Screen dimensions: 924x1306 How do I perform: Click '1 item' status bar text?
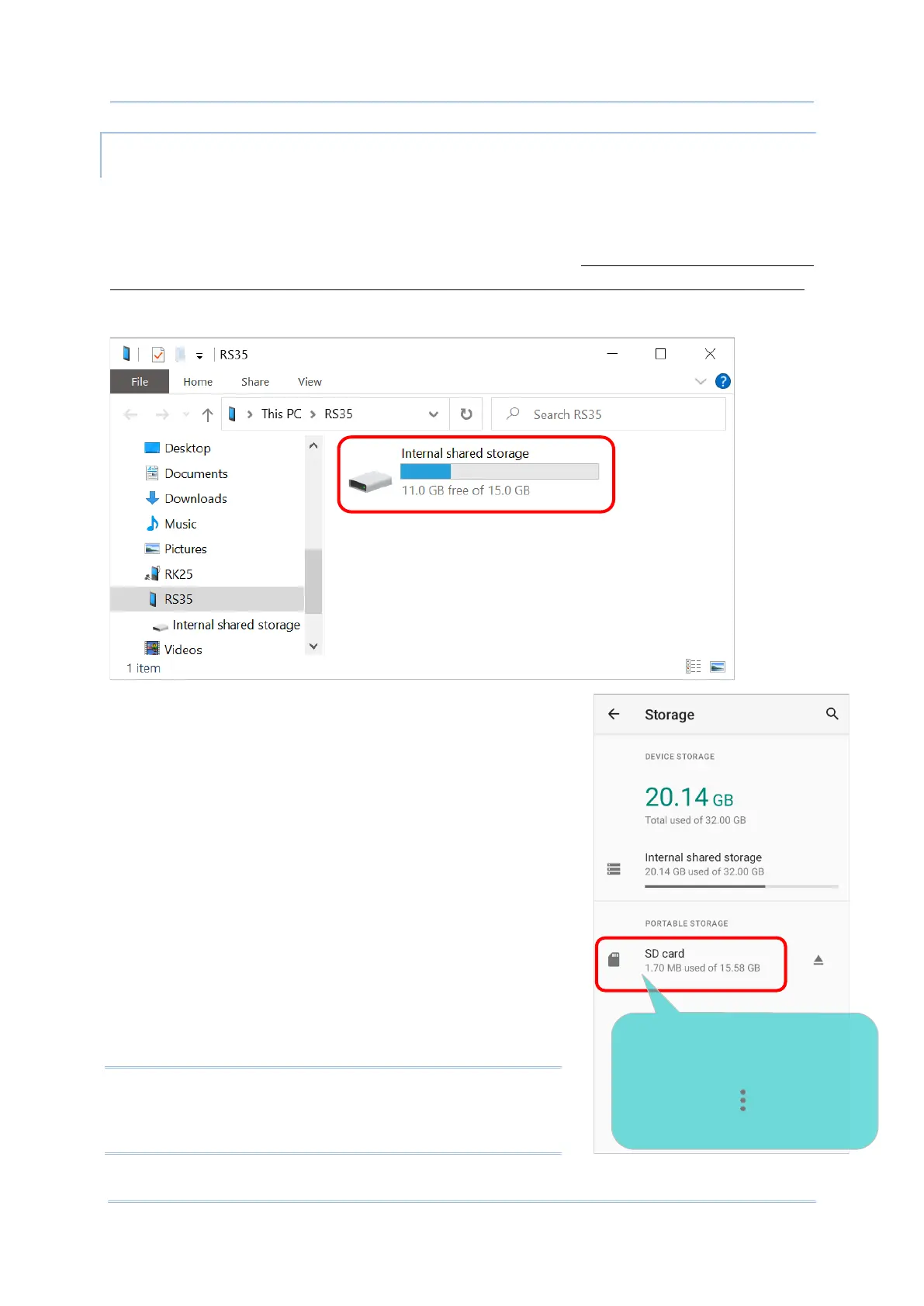coord(144,668)
